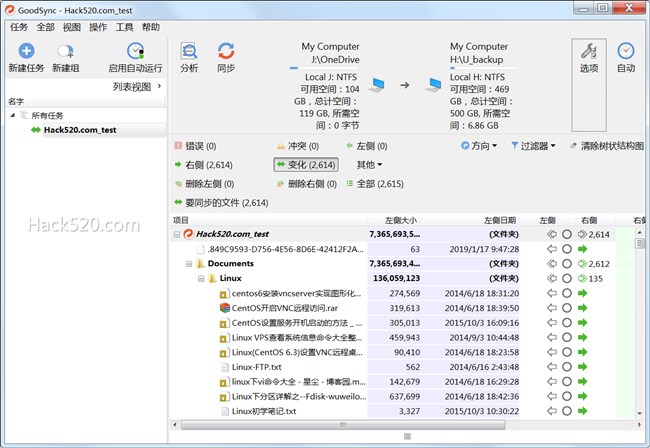Image resolution: width=650 pixels, height=448 pixels.
Task: Click the Clear tree (清除树状结构图) icon
Action: 573,145
